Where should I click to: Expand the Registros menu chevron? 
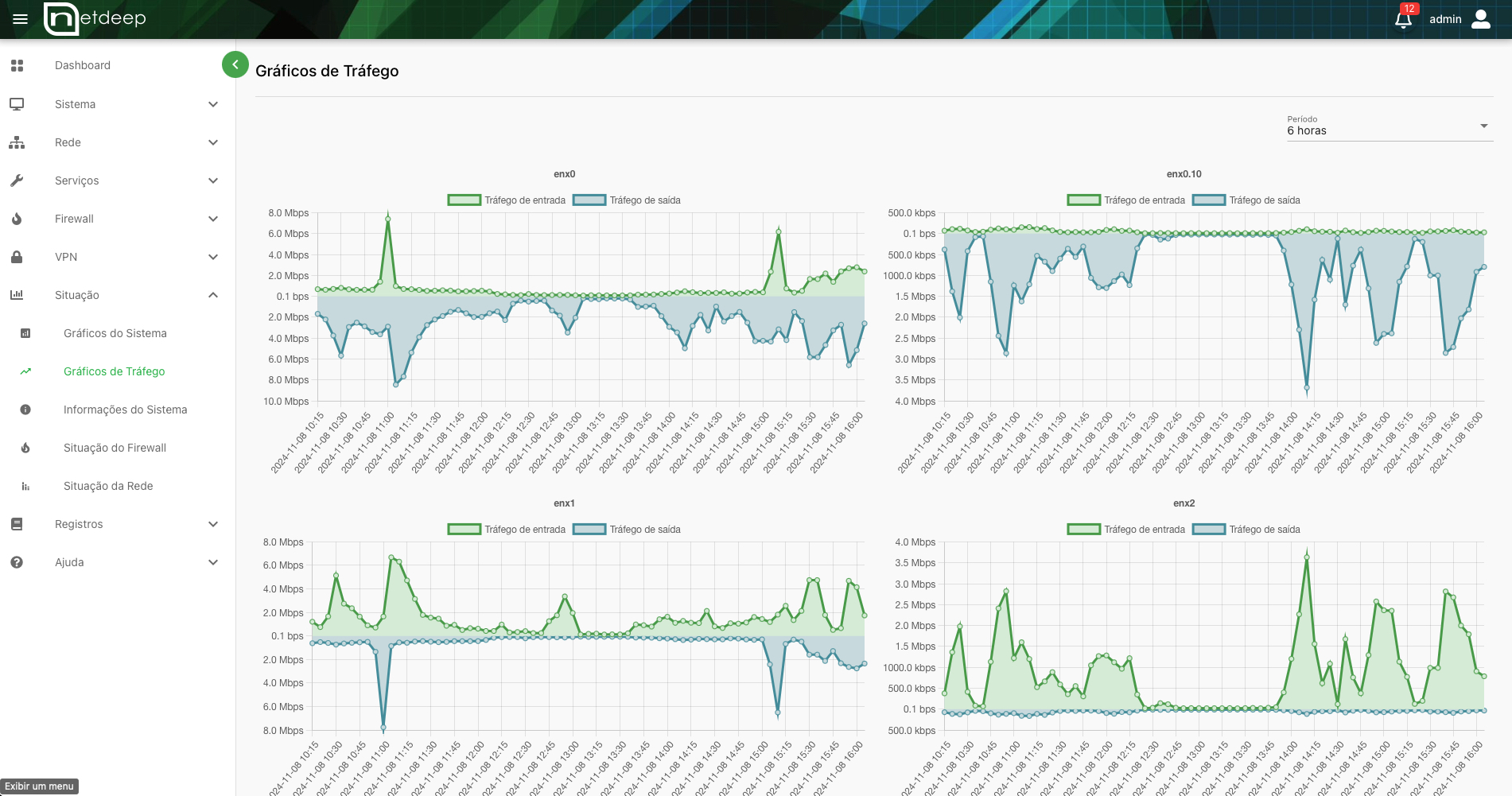click(213, 524)
